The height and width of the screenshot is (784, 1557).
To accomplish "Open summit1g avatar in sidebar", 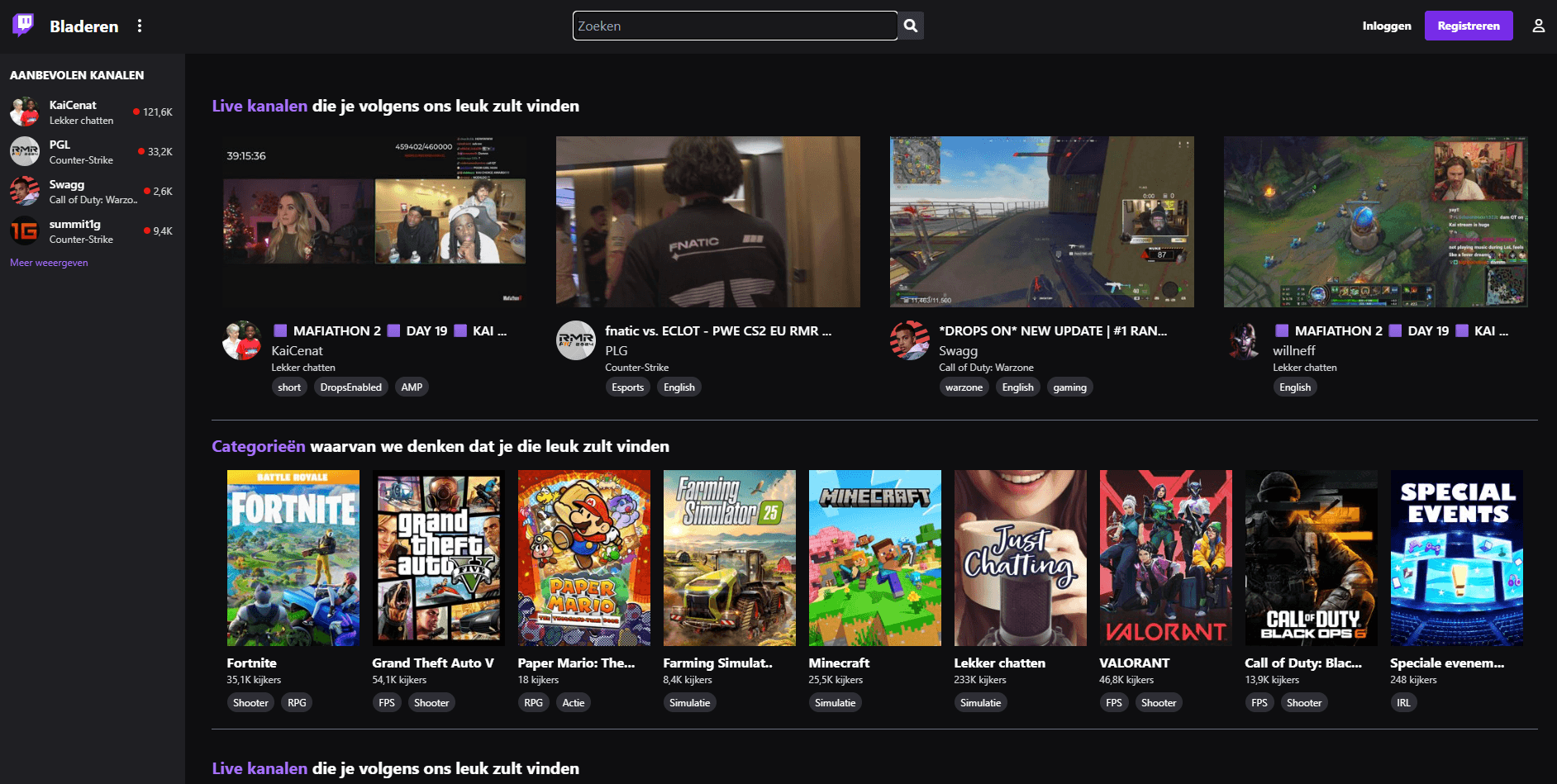I will [x=25, y=230].
